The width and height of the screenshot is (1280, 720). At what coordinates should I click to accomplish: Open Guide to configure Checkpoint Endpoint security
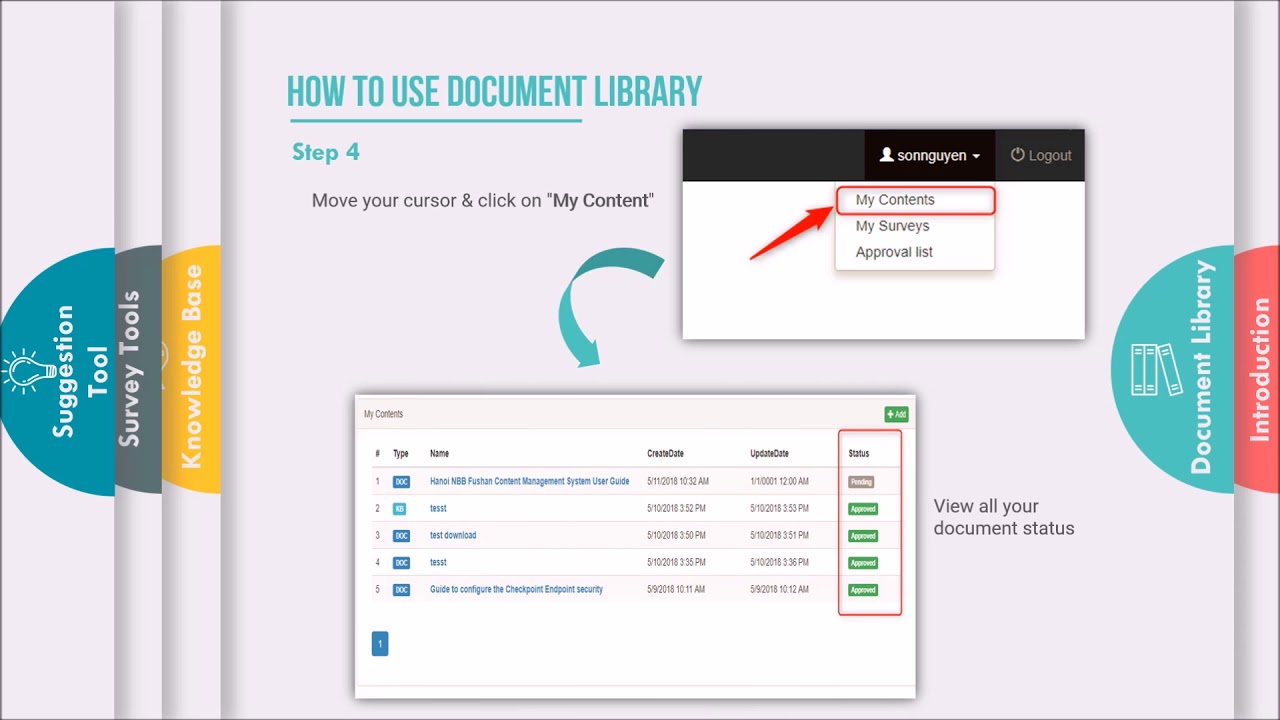tap(516, 589)
